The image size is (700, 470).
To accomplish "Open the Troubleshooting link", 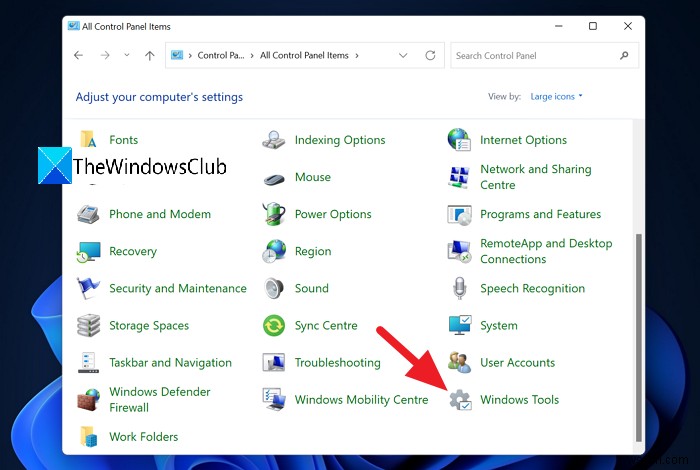I will pyautogui.click(x=338, y=363).
